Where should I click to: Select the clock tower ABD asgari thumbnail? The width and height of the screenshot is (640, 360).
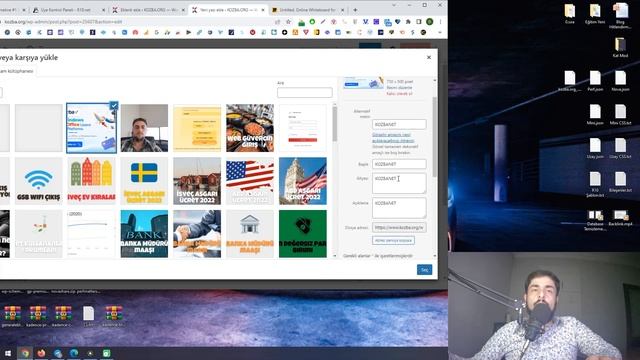pyautogui.click(x=303, y=181)
